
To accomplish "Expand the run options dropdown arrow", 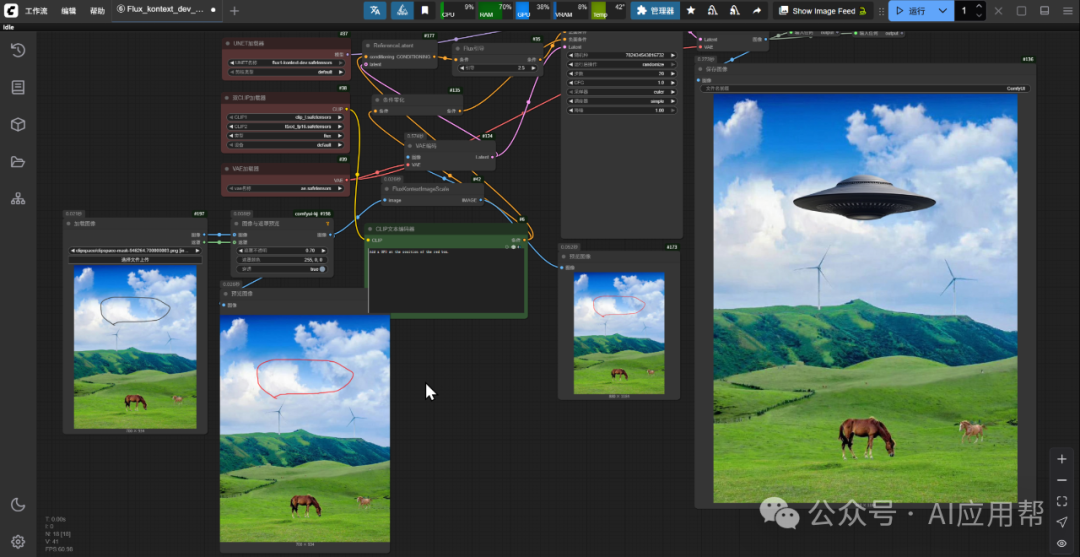I will (943, 10).
